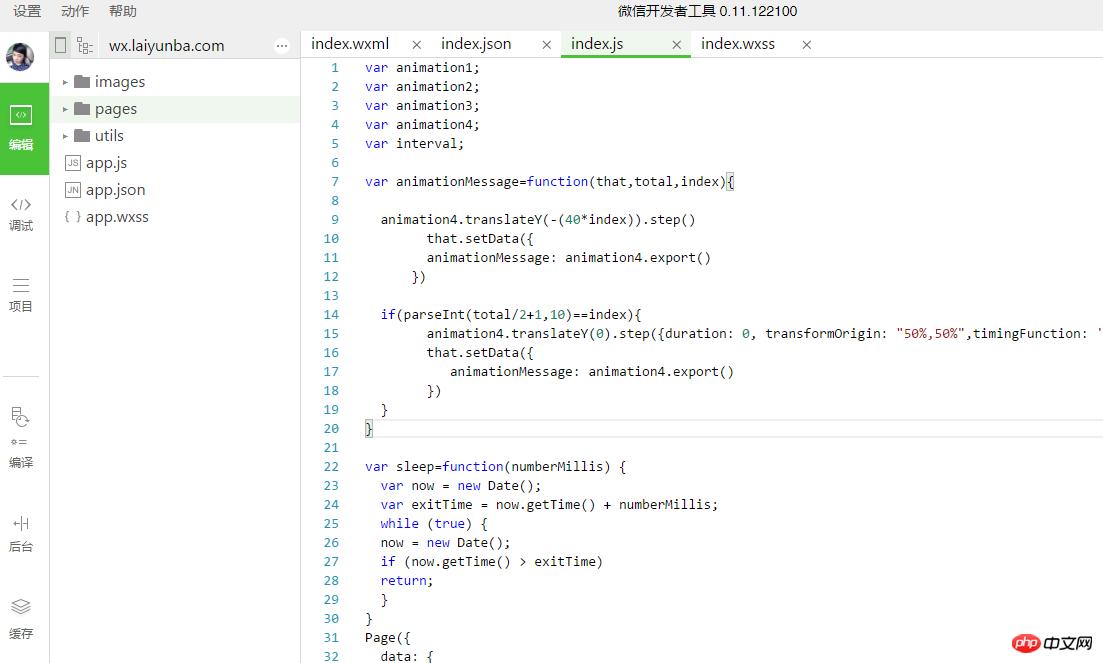Open the more options ellipsis menu
Screen dimensions: 1103x663
282,45
